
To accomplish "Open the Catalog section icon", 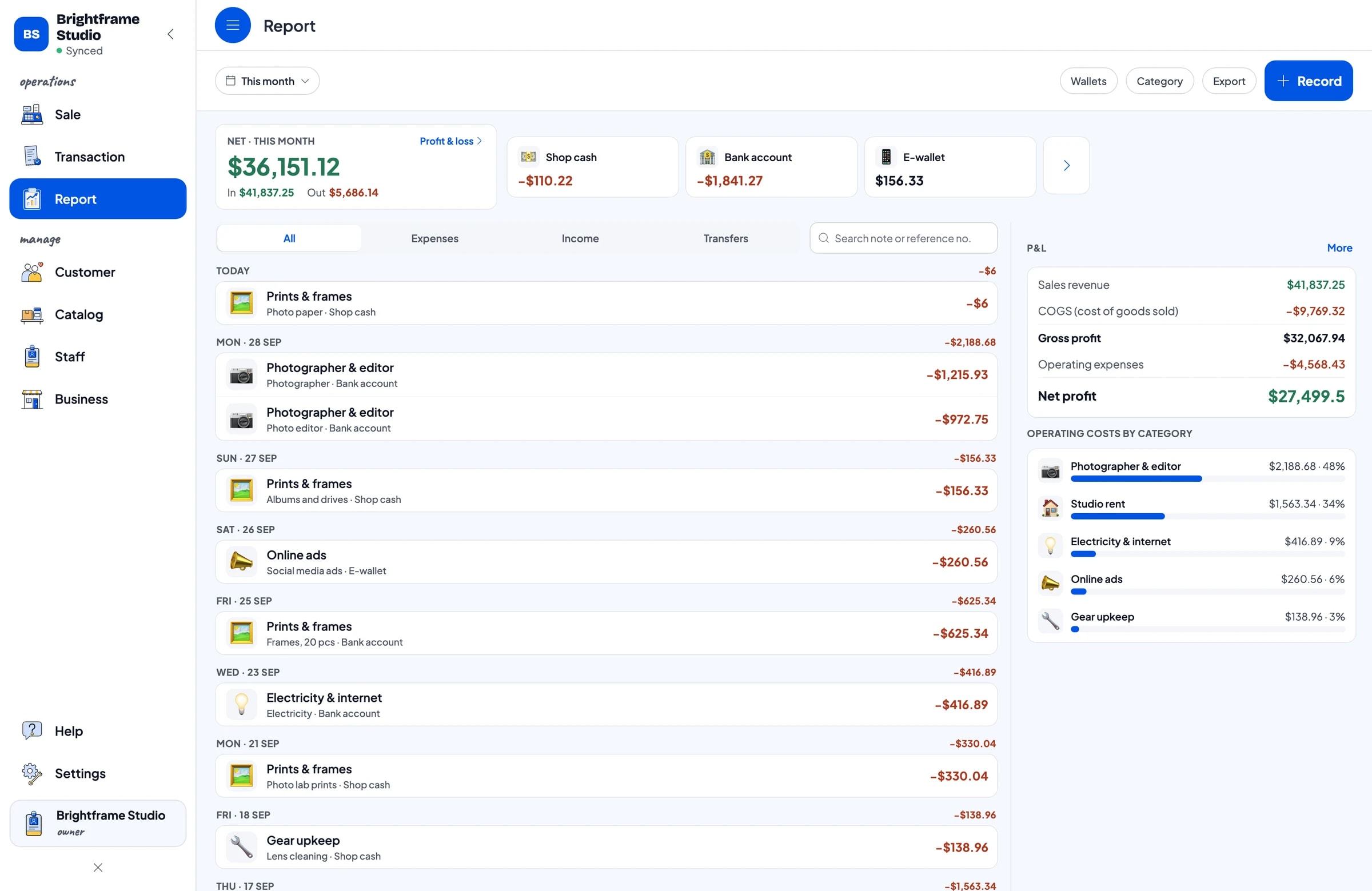I will pos(31,314).
